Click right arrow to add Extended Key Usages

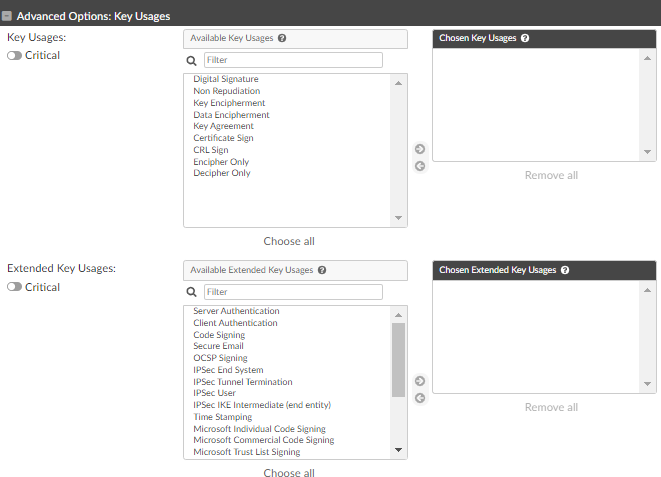[x=420, y=381]
